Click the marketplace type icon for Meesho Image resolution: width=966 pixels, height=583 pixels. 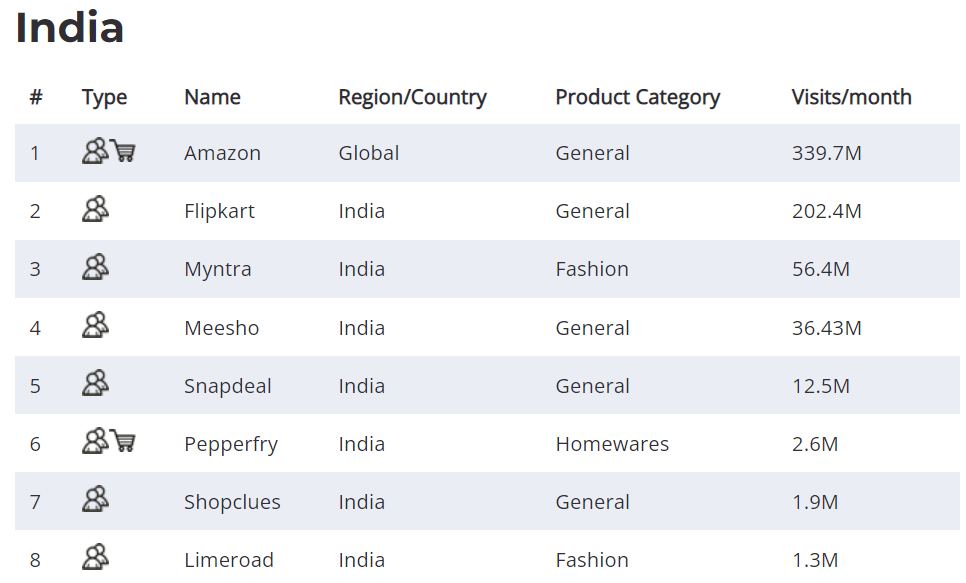click(95, 325)
